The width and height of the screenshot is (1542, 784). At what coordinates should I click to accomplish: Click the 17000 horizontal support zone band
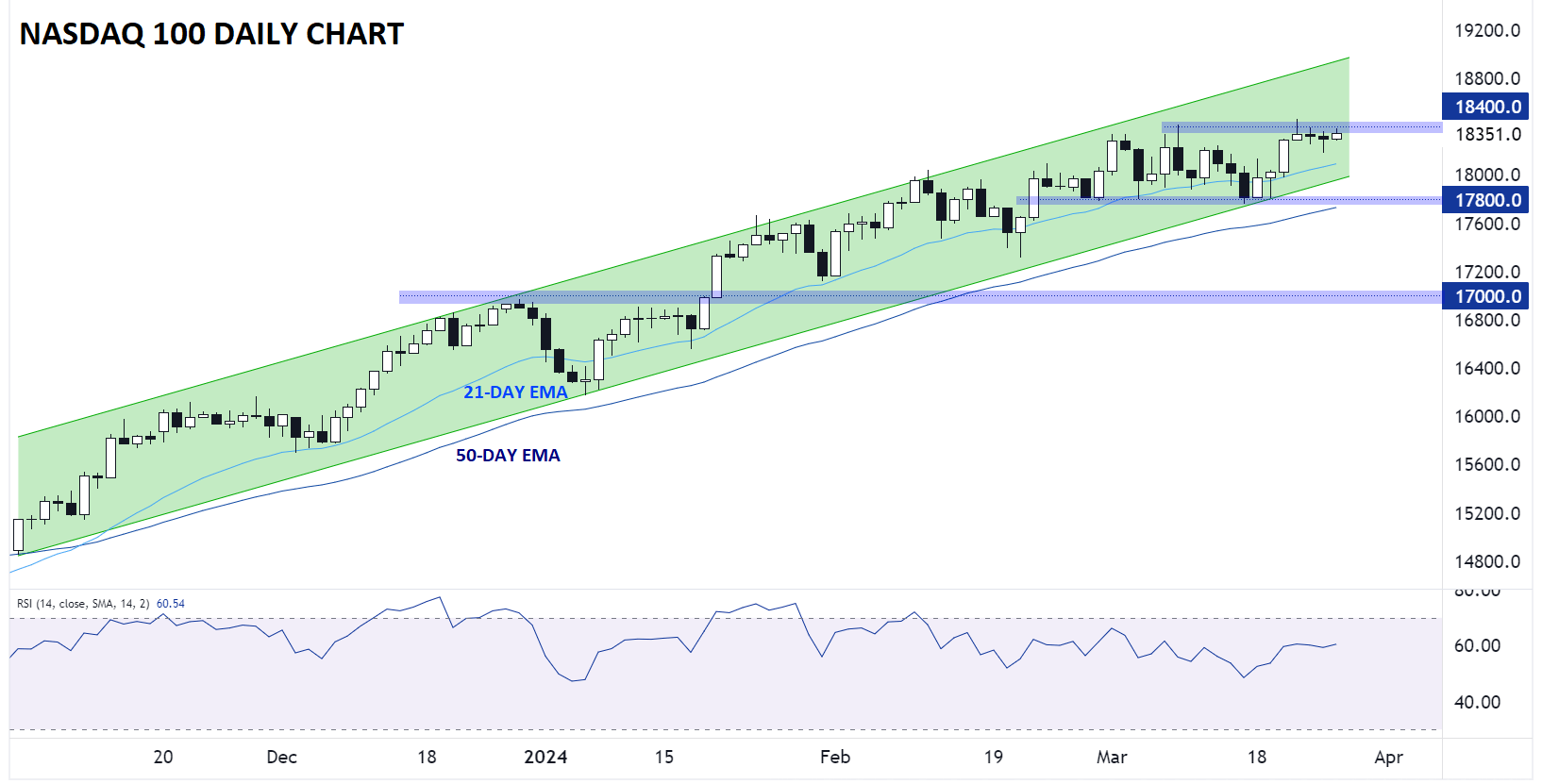coord(920,296)
